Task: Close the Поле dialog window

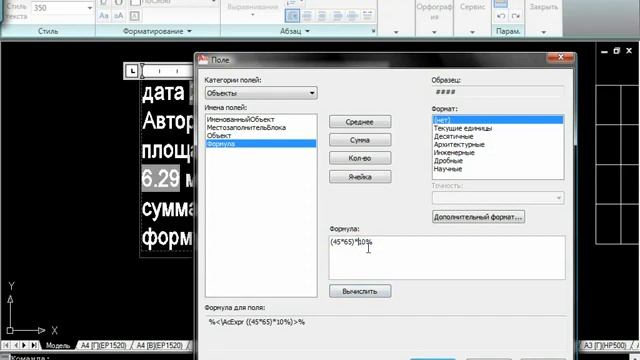Action: click(560, 58)
